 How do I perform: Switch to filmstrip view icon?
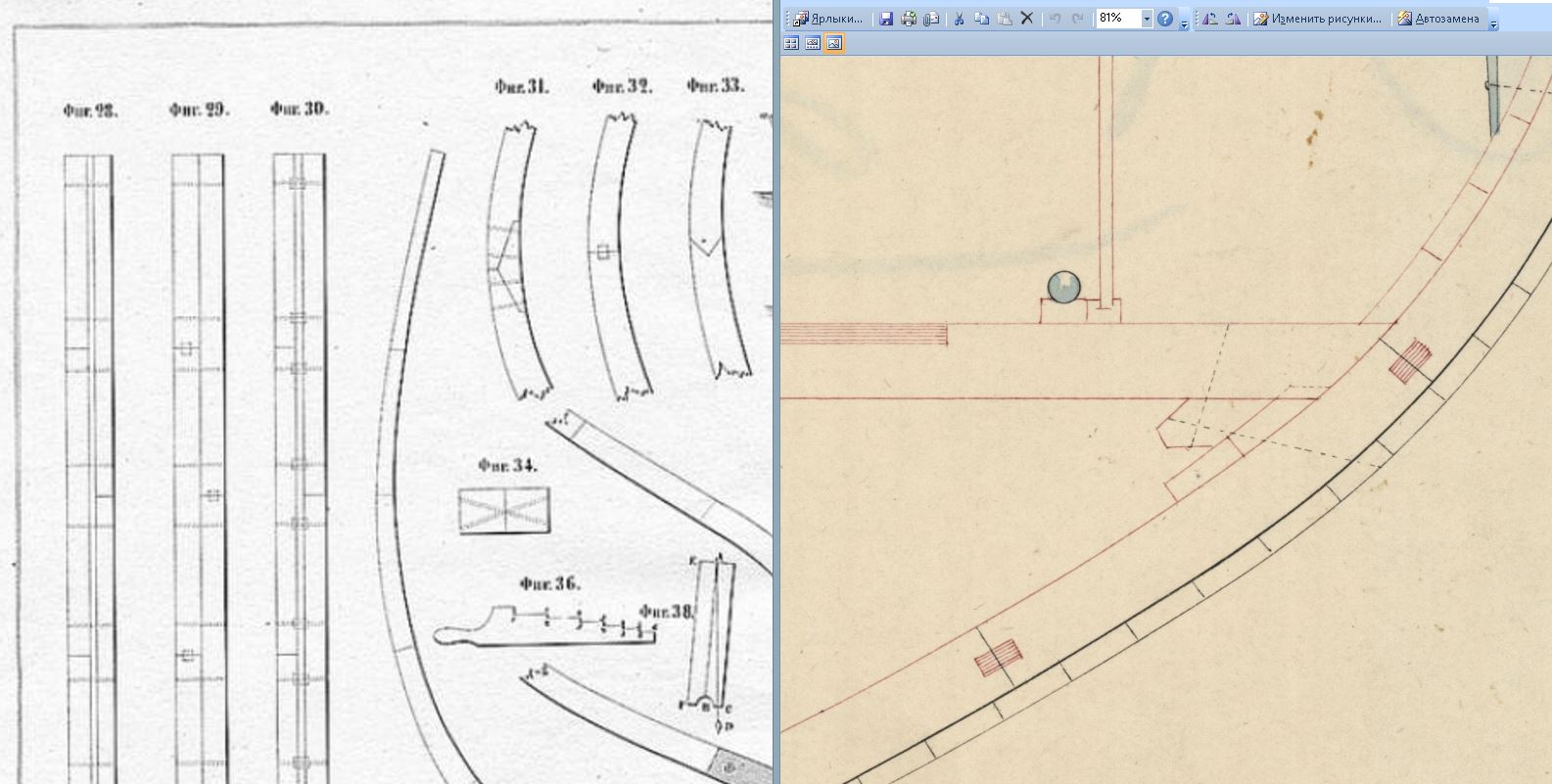(x=813, y=43)
